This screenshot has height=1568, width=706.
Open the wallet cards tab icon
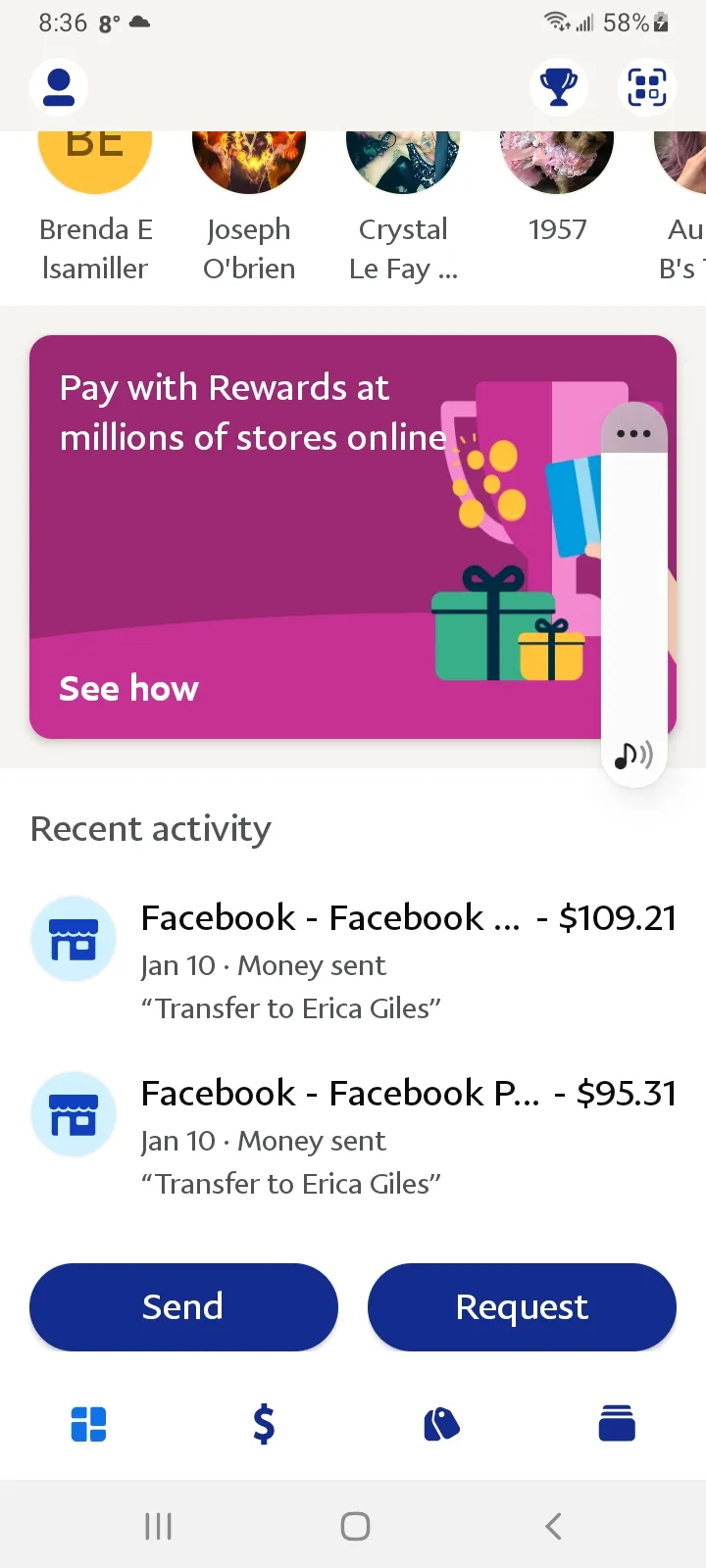(617, 1424)
